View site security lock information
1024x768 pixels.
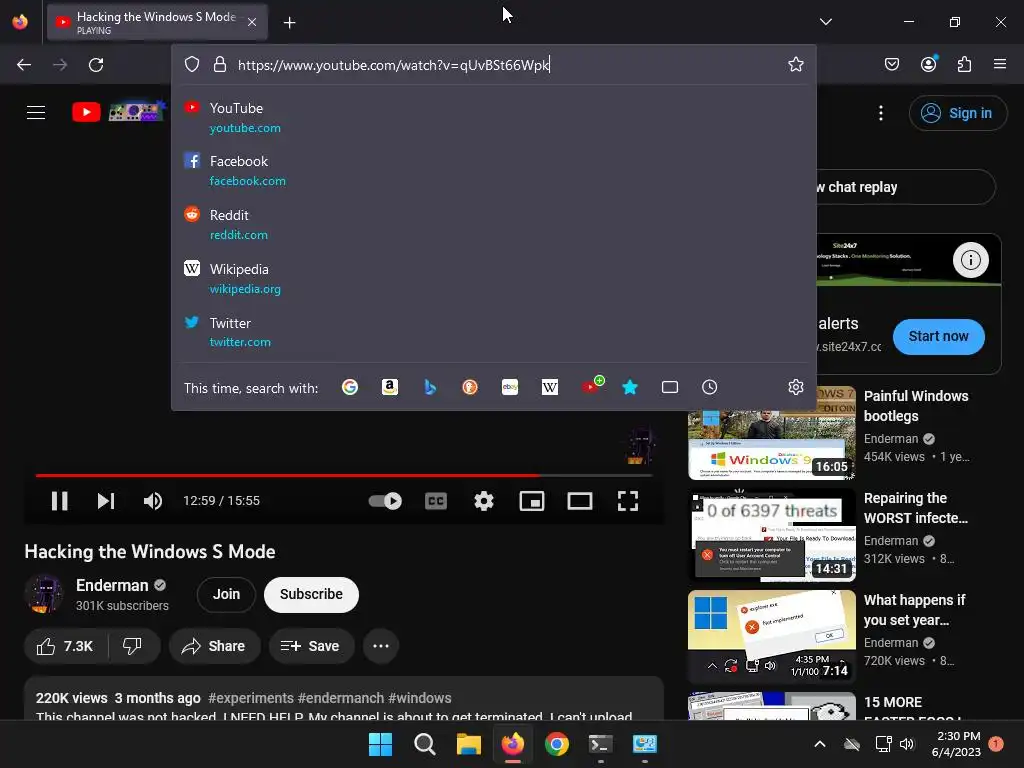point(220,64)
